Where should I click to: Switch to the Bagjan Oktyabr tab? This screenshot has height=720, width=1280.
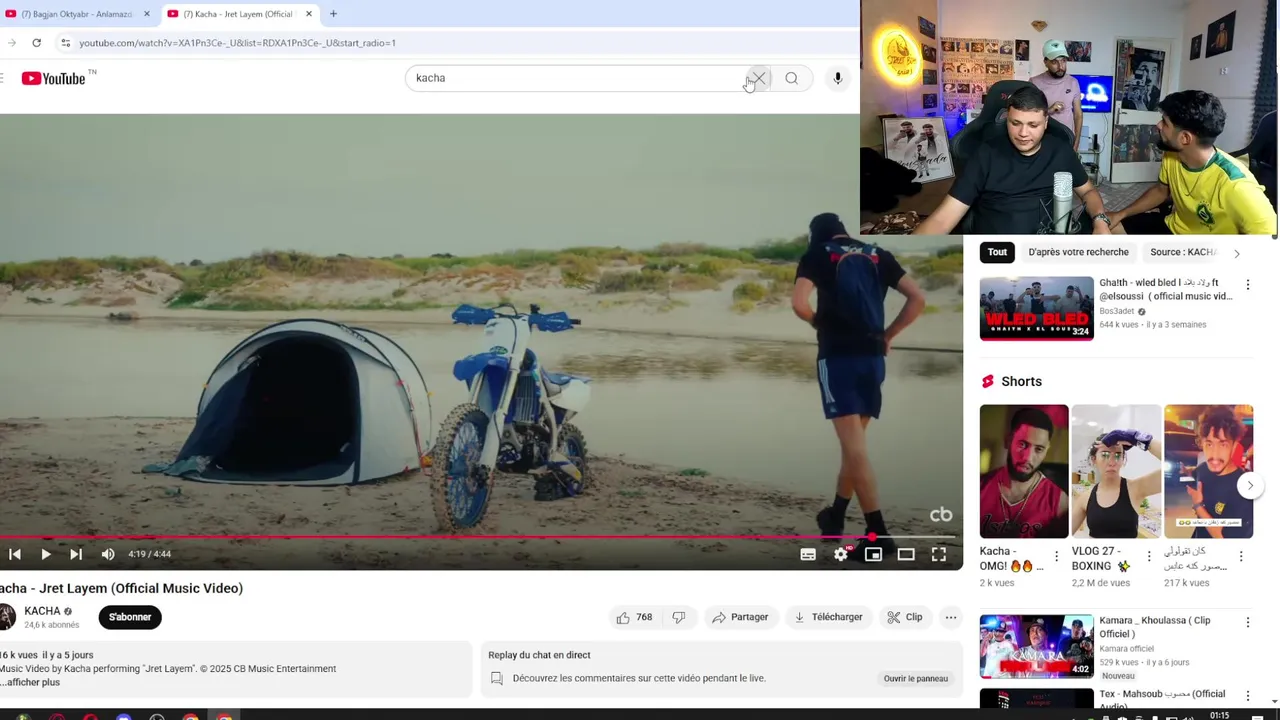(x=77, y=14)
